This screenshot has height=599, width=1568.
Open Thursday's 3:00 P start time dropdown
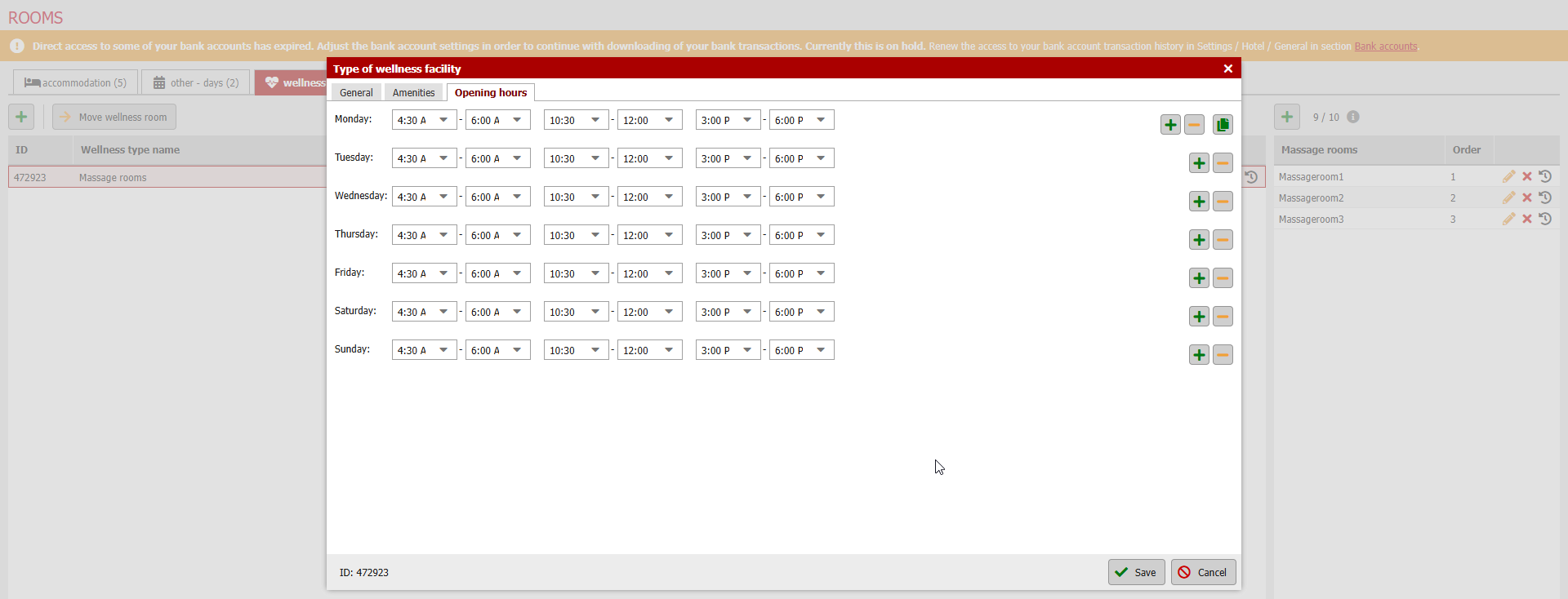[728, 235]
